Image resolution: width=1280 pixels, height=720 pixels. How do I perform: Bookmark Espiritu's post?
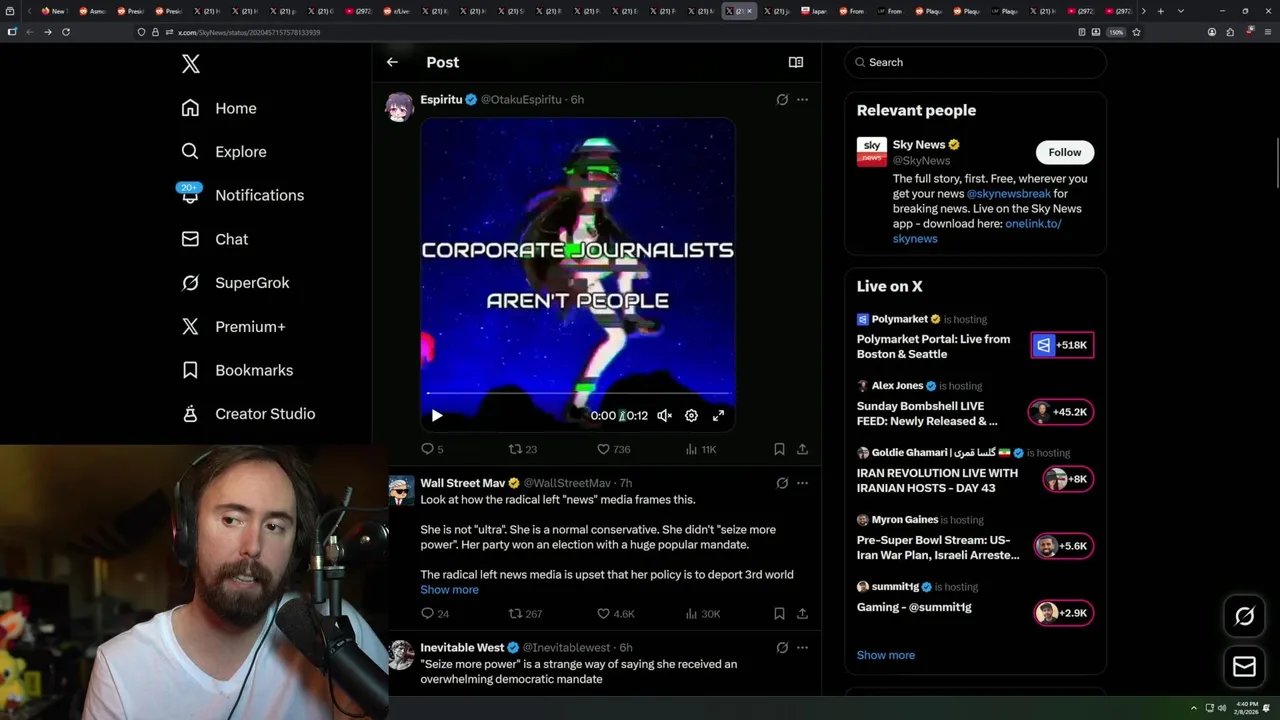(x=779, y=449)
